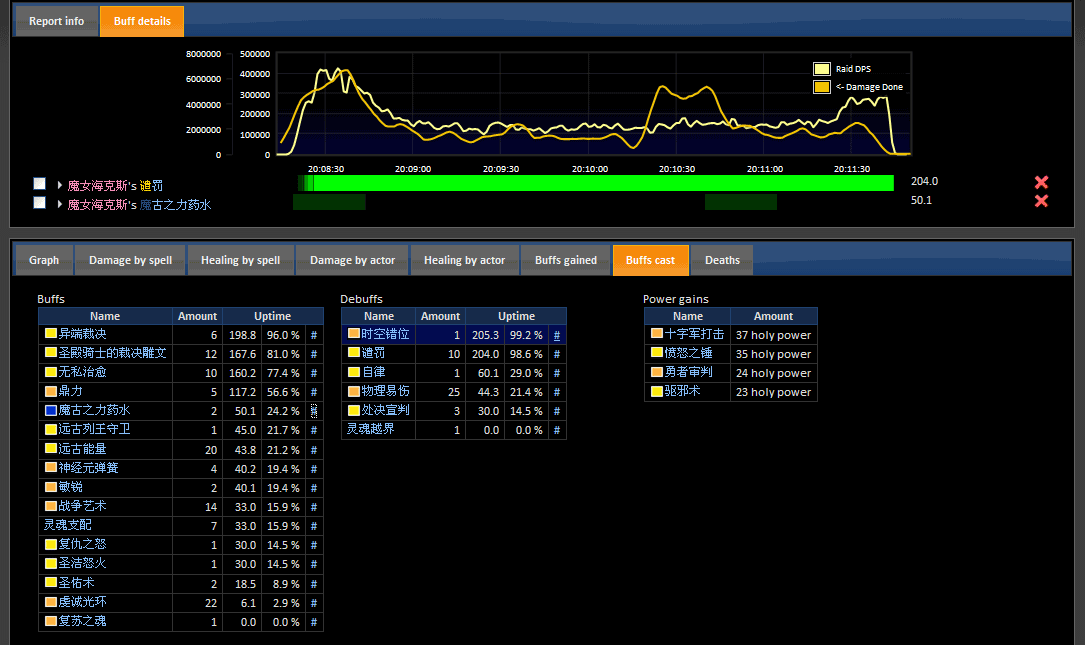Open the Graph tab

click(x=44, y=260)
